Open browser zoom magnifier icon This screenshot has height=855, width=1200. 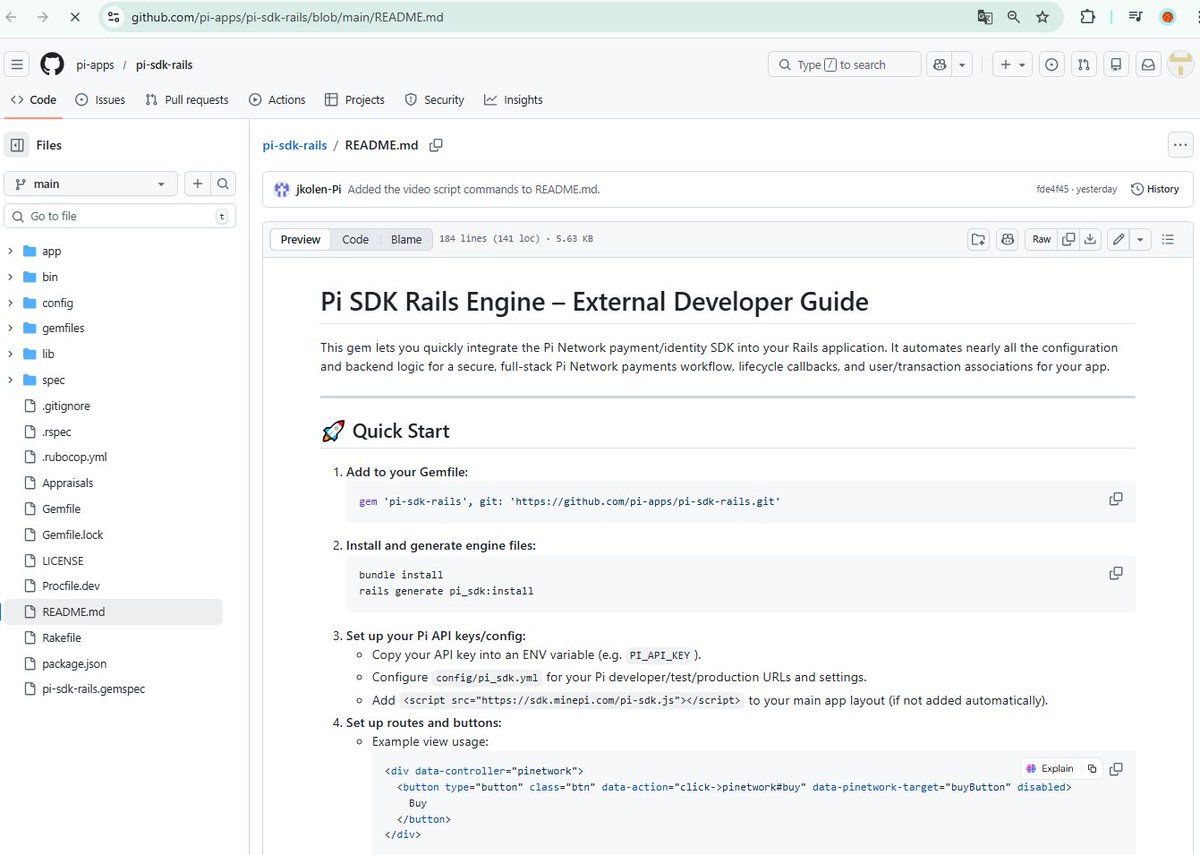(1014, 17)
